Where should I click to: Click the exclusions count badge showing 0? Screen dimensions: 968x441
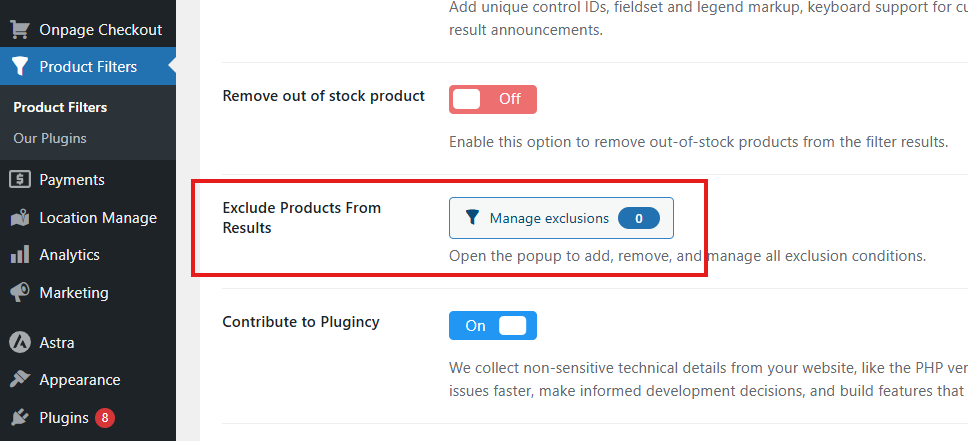pyautogui.click(x=638, y=218)
